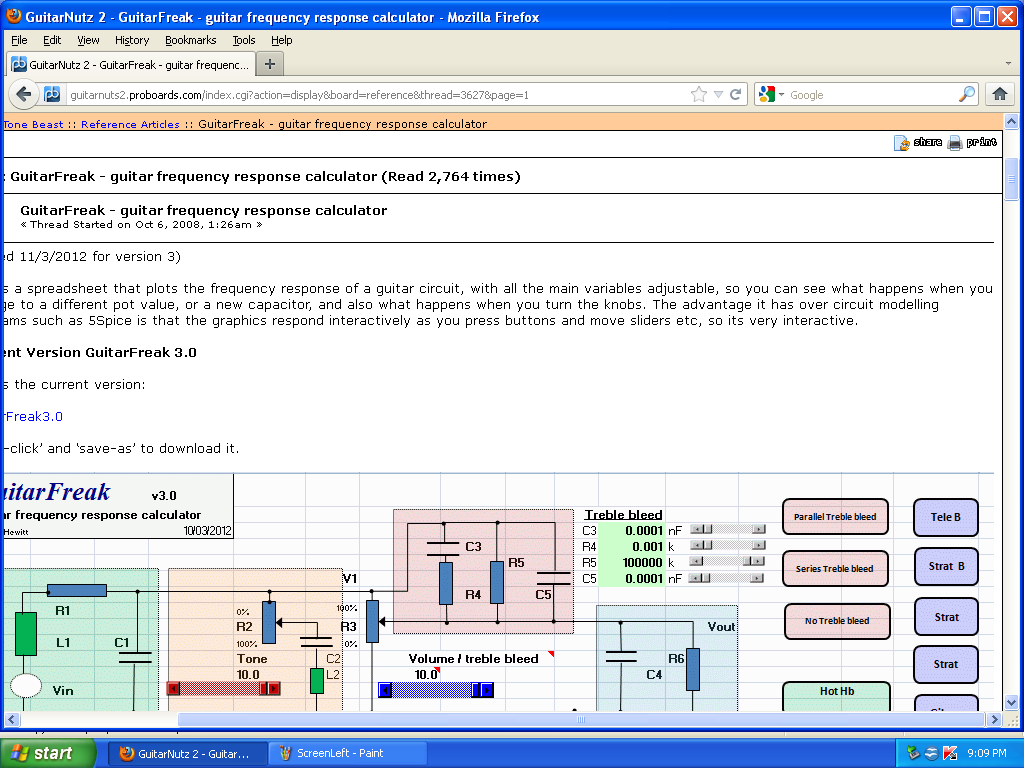This screenshot has height=768, width=1024.
Task: Click the print icon on the thread
Action: pyautogui.click(x=955, y=143)
